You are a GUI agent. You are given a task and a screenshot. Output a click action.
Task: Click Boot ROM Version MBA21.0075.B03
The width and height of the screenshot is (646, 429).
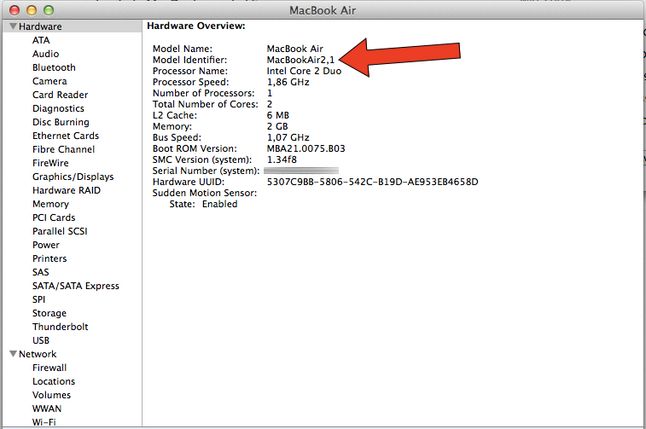coord(306,148)
